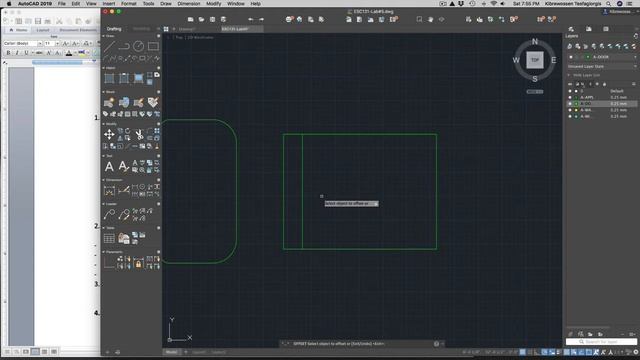The height and width of the screenshot is (360, 640).
Task: Click the TOP face of the ViewCube
Action: coord(535,60)
